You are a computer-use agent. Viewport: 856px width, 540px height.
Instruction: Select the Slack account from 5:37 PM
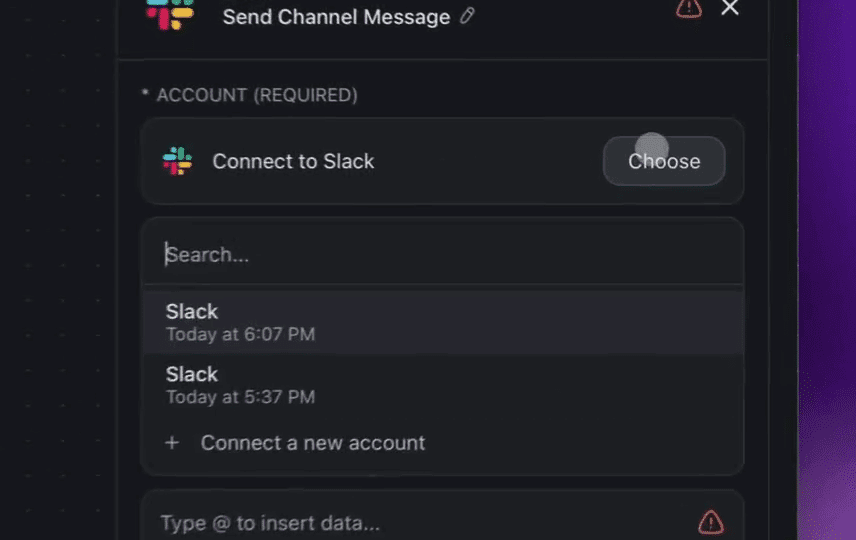[x=442, y=385]
